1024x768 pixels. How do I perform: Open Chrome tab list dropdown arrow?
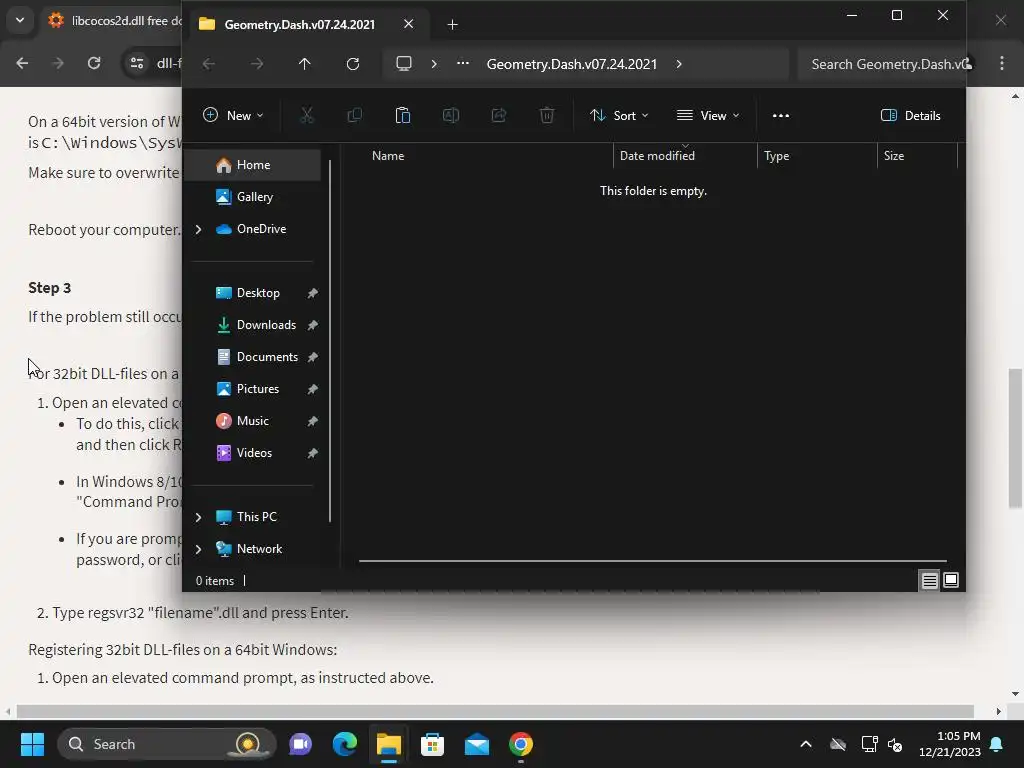(20, 20)
